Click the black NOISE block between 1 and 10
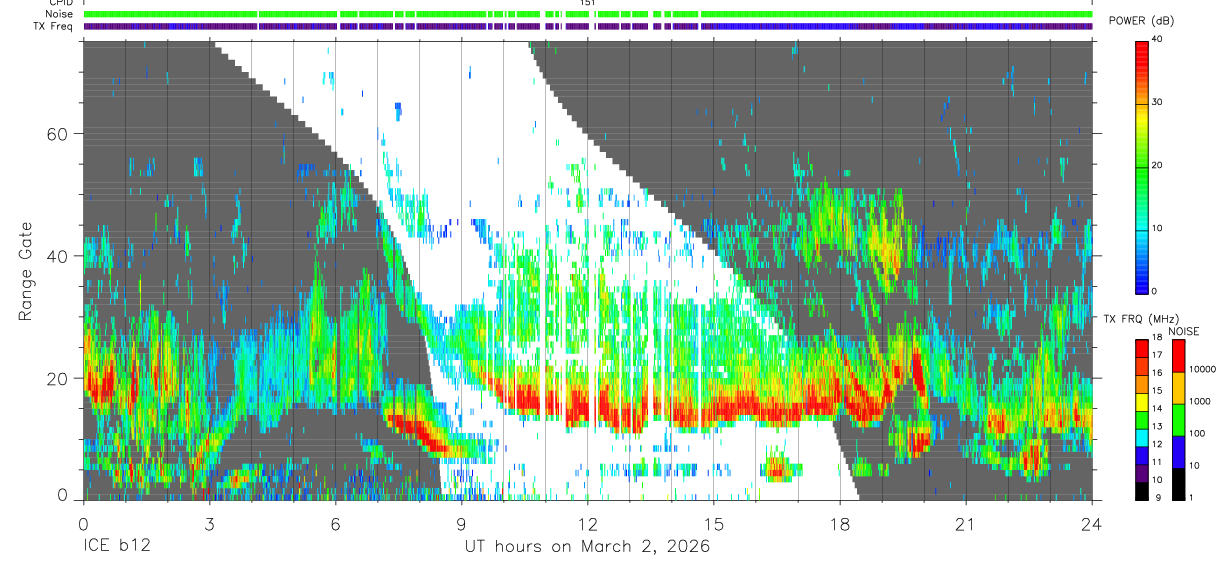Screen dimensions: 1228x567 point(1178,484)
